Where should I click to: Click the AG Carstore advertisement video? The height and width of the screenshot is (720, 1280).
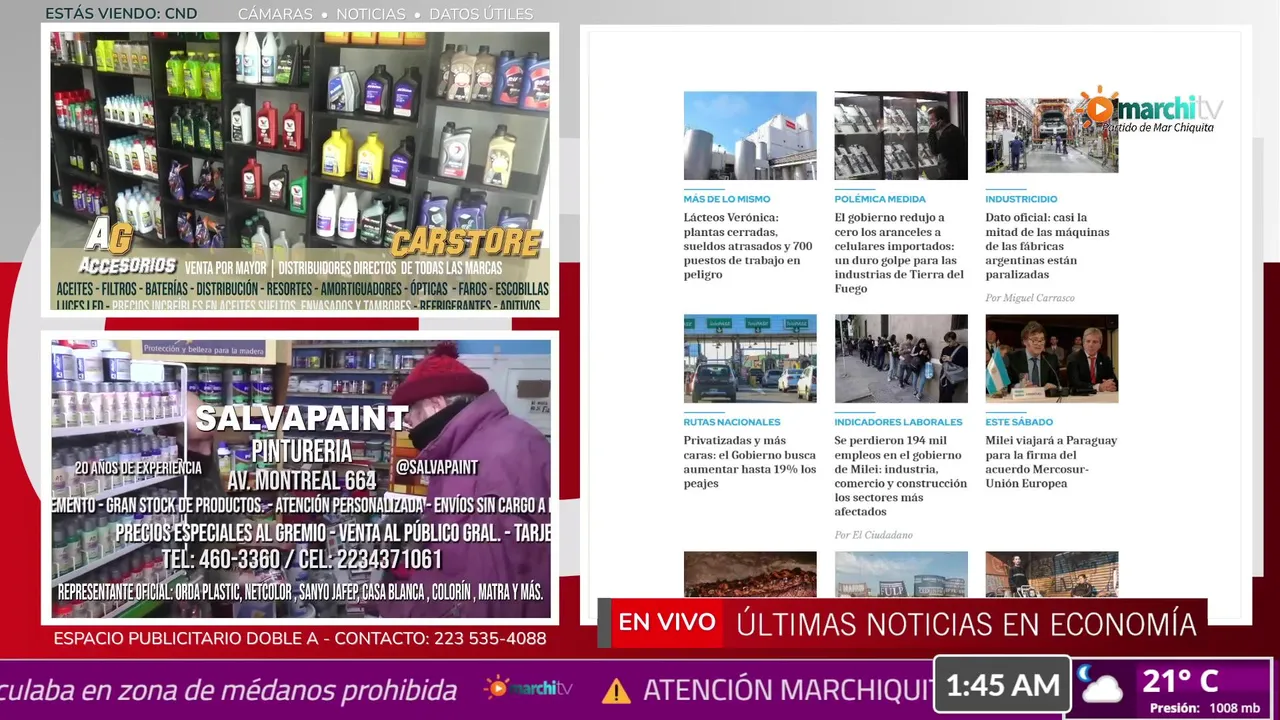(x=300, y=172)
